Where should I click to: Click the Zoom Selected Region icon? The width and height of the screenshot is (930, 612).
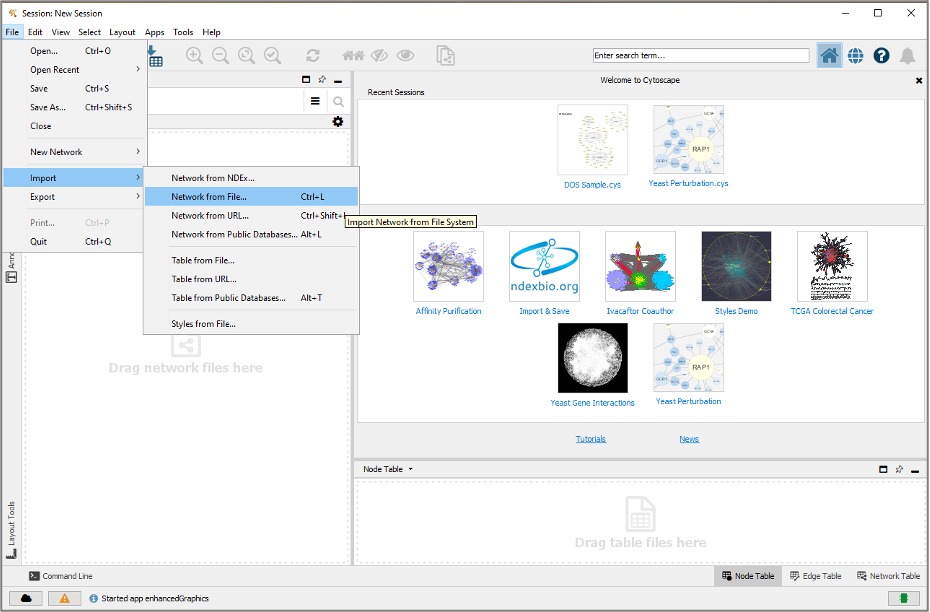point(272,56)
